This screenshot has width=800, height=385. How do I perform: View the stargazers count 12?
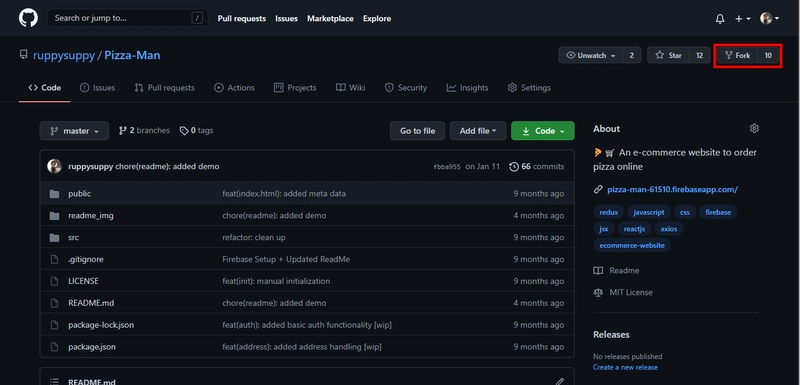(x=699, y=55)
